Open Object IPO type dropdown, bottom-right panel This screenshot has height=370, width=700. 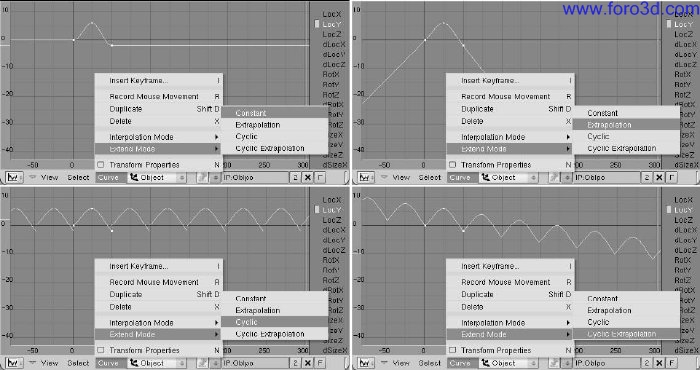(x=509, y=363)
